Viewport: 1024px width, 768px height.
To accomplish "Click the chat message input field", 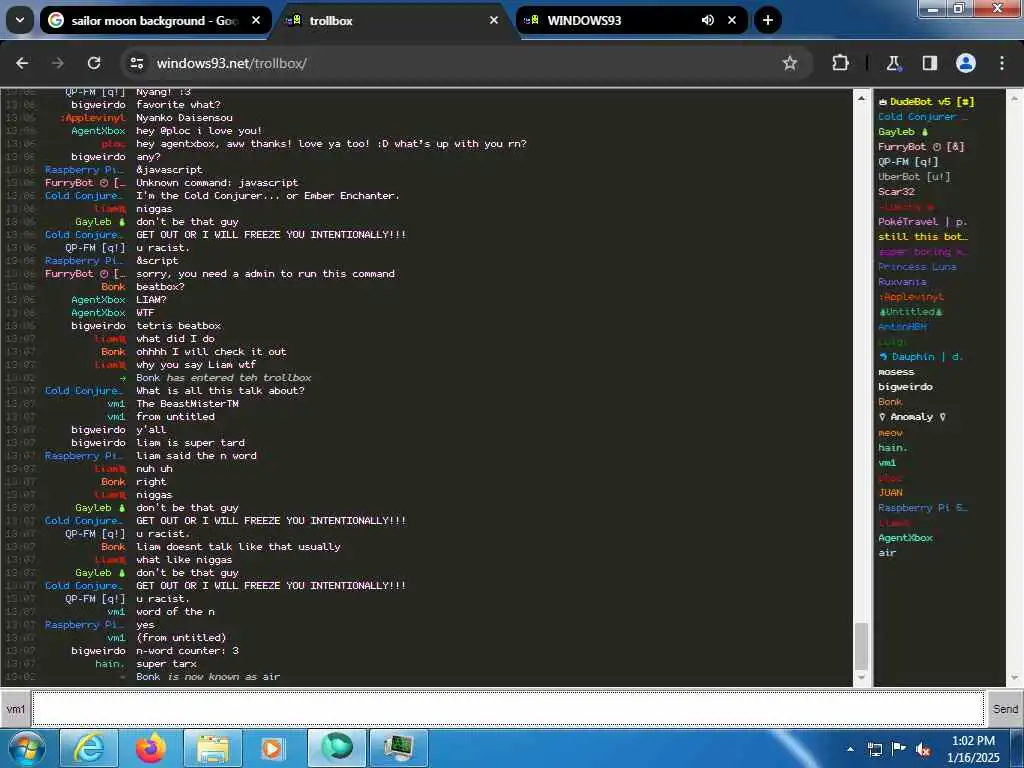I will tap(508, 708).
